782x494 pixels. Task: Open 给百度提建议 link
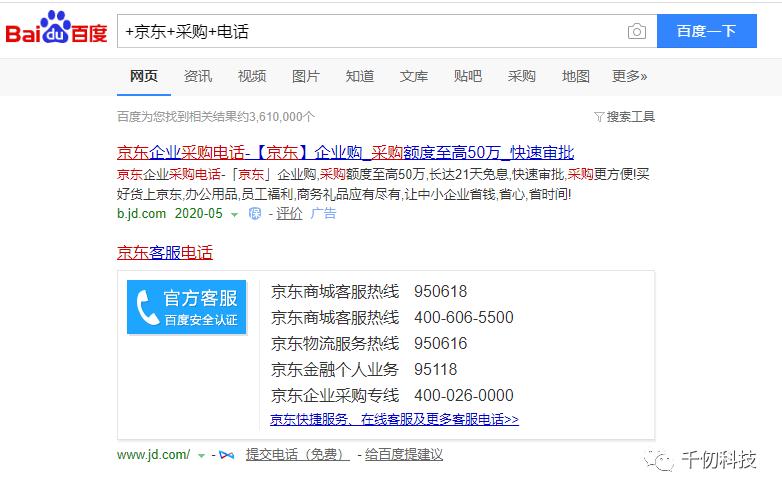coord(403,455)
